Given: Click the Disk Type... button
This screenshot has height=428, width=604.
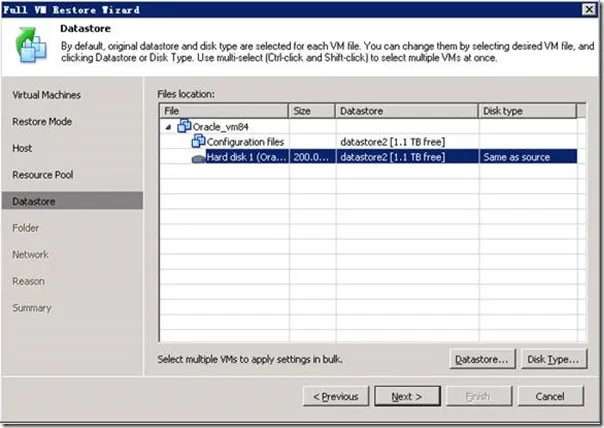Looking at the screenshot, I should tap(554, 359).
